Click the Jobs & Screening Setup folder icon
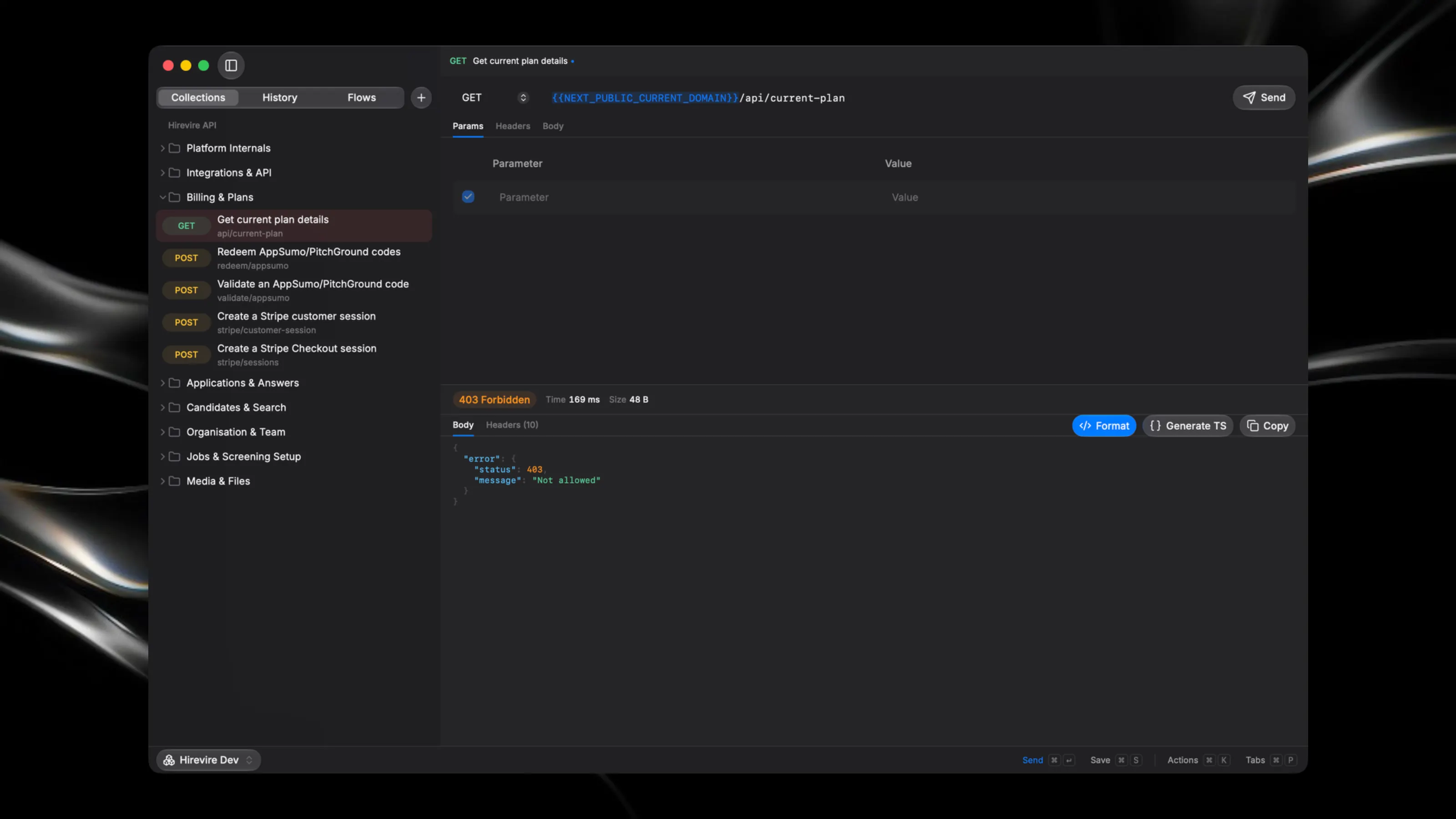Screen dimensions: 1456x819 point(175,456)
